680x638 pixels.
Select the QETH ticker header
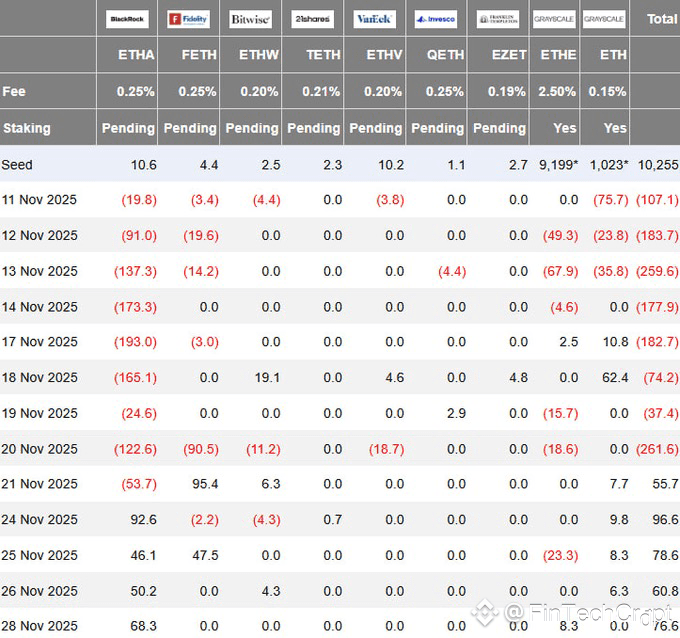point(445,55)
